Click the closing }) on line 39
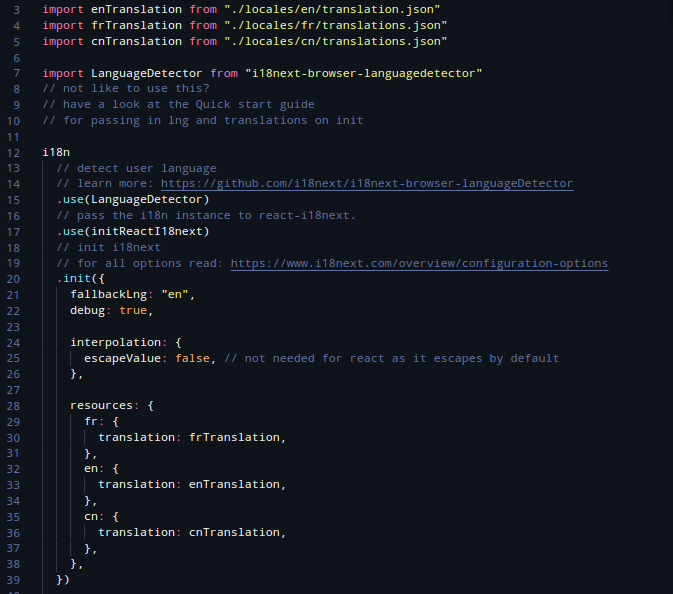Viewport: 673px width, 594px height. pos(63,580)
